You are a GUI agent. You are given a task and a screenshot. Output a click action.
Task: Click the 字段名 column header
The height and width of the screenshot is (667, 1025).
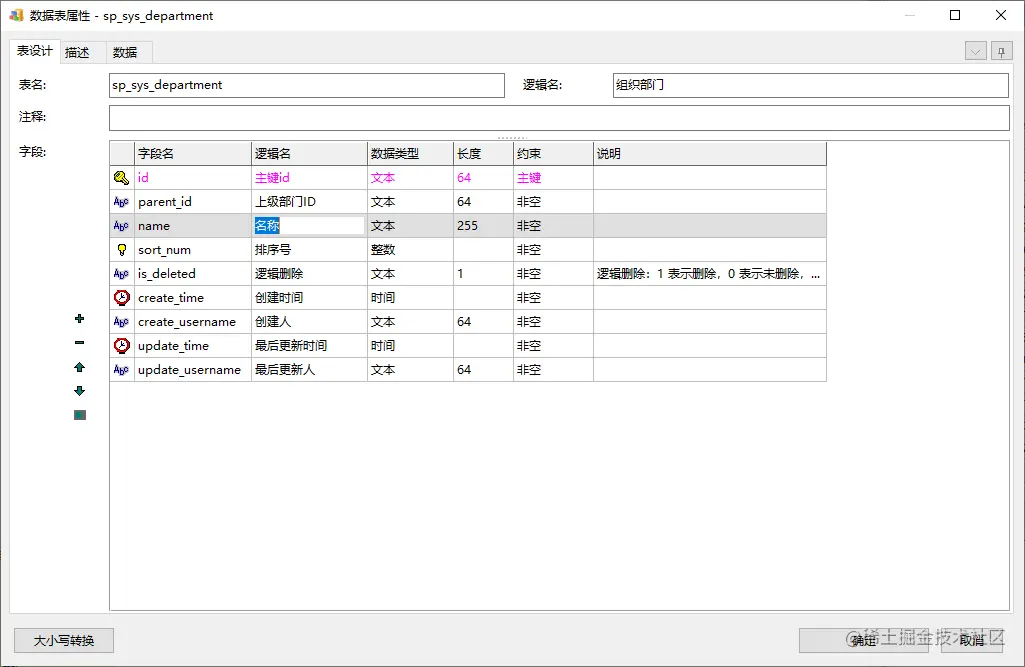(193, 154)
